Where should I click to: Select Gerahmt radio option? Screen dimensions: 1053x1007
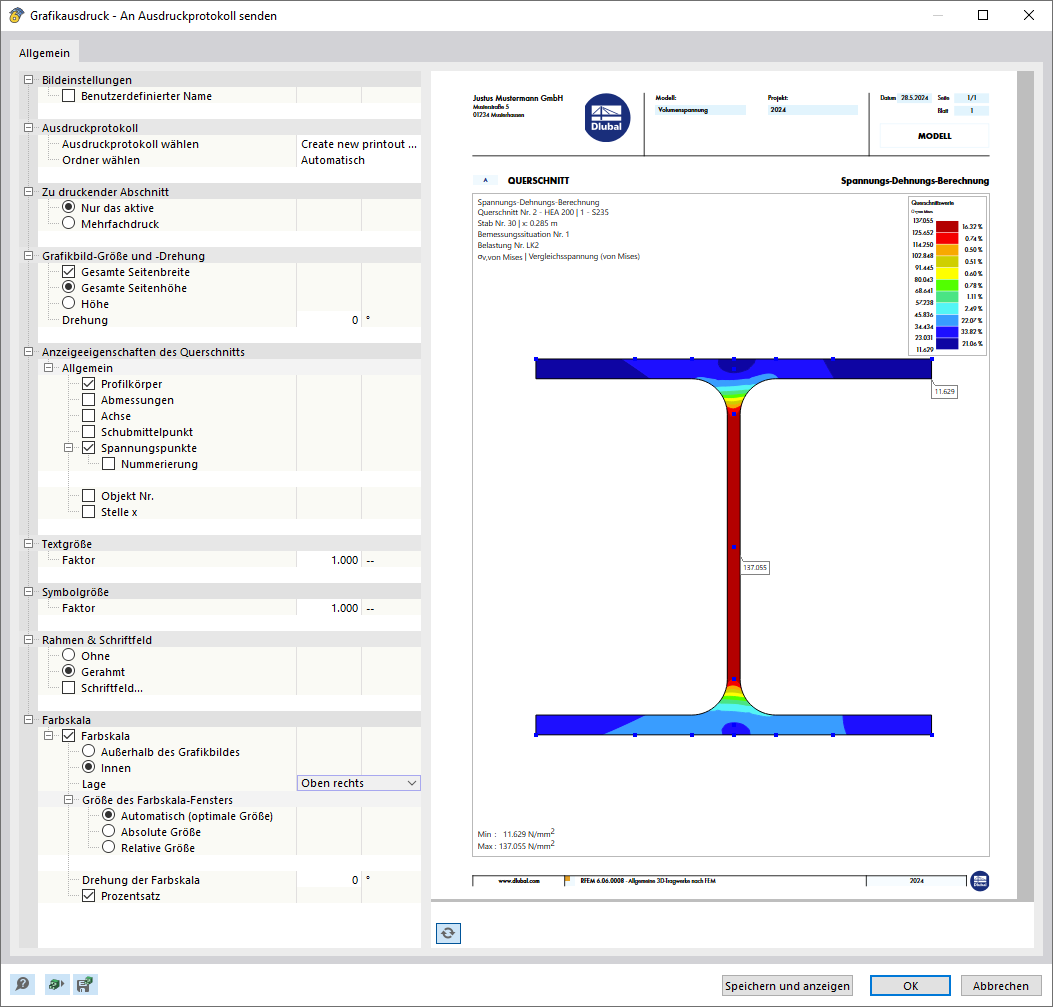coord(68,671)
